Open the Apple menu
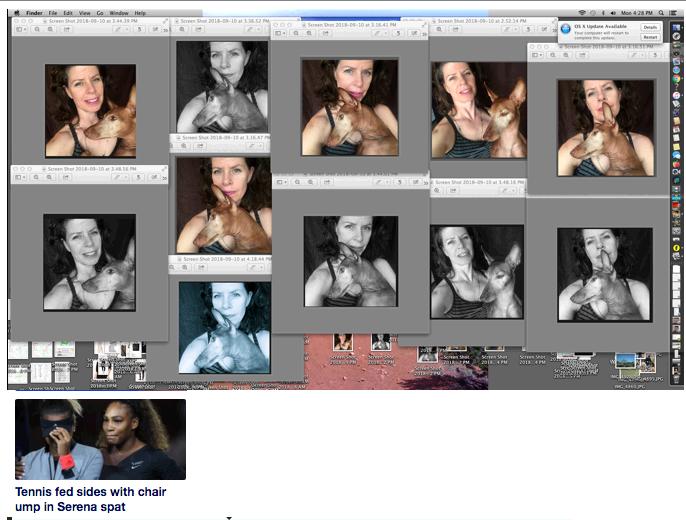 [x=18, y=13]
